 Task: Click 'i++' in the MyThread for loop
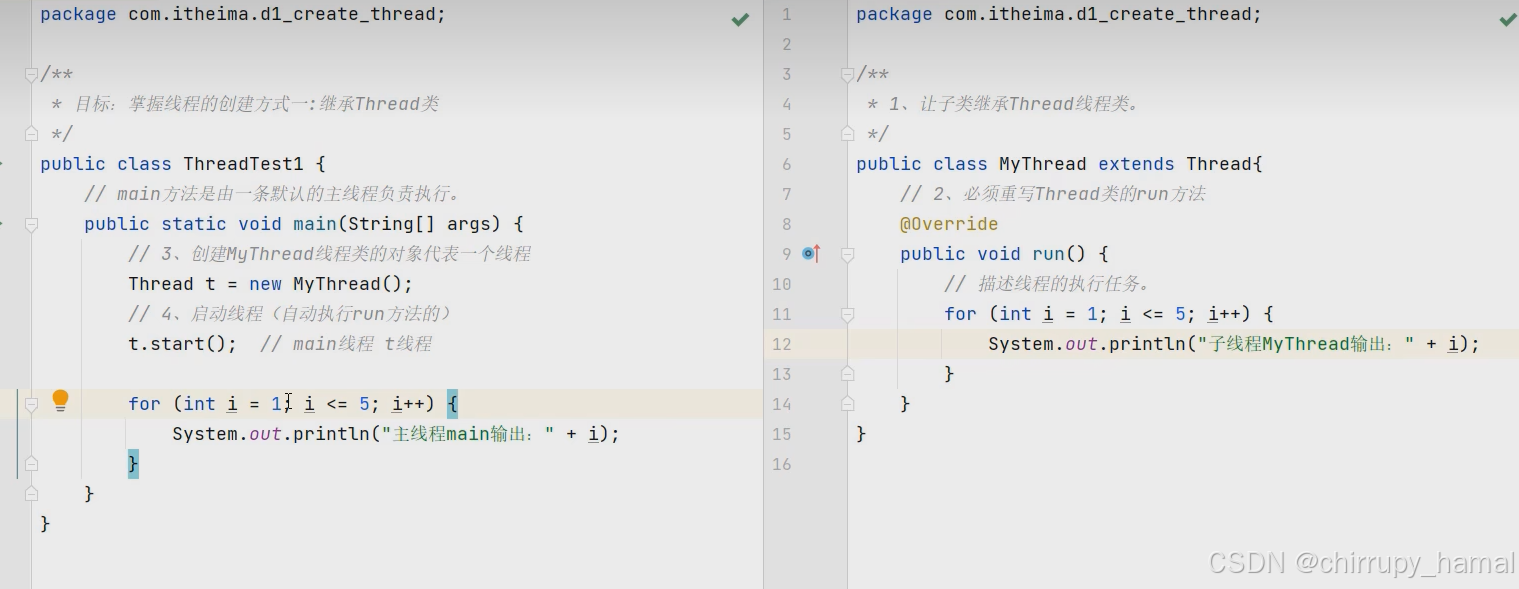click(x=1225, y=314)
